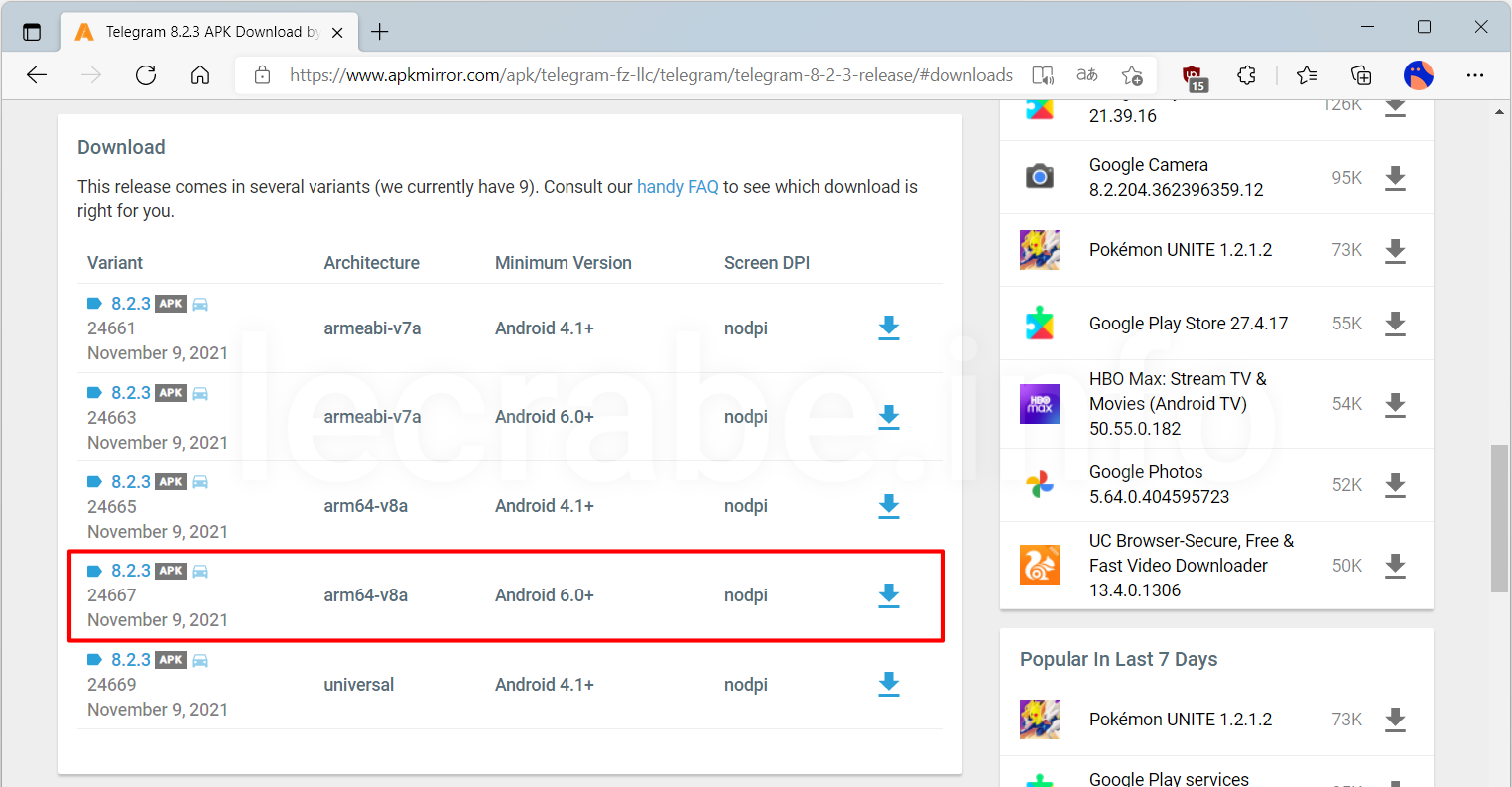
Task: Open the uBlock extension with badge 15
Action: coord(1194,76)
